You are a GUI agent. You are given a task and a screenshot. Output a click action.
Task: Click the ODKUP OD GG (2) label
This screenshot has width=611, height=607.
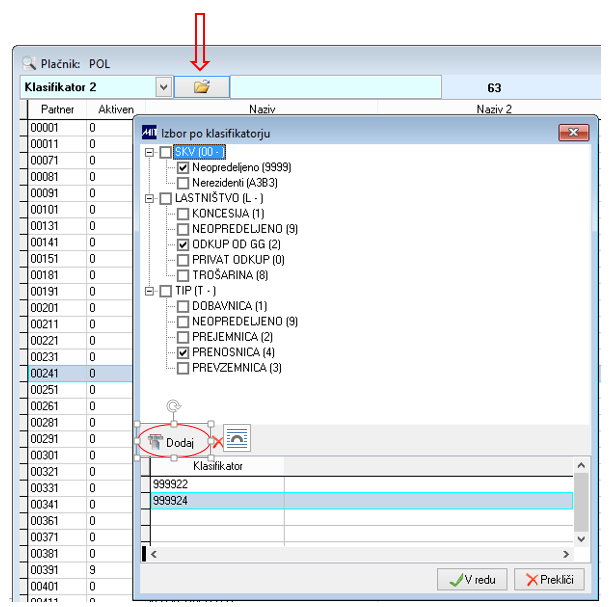coord(236,244)
